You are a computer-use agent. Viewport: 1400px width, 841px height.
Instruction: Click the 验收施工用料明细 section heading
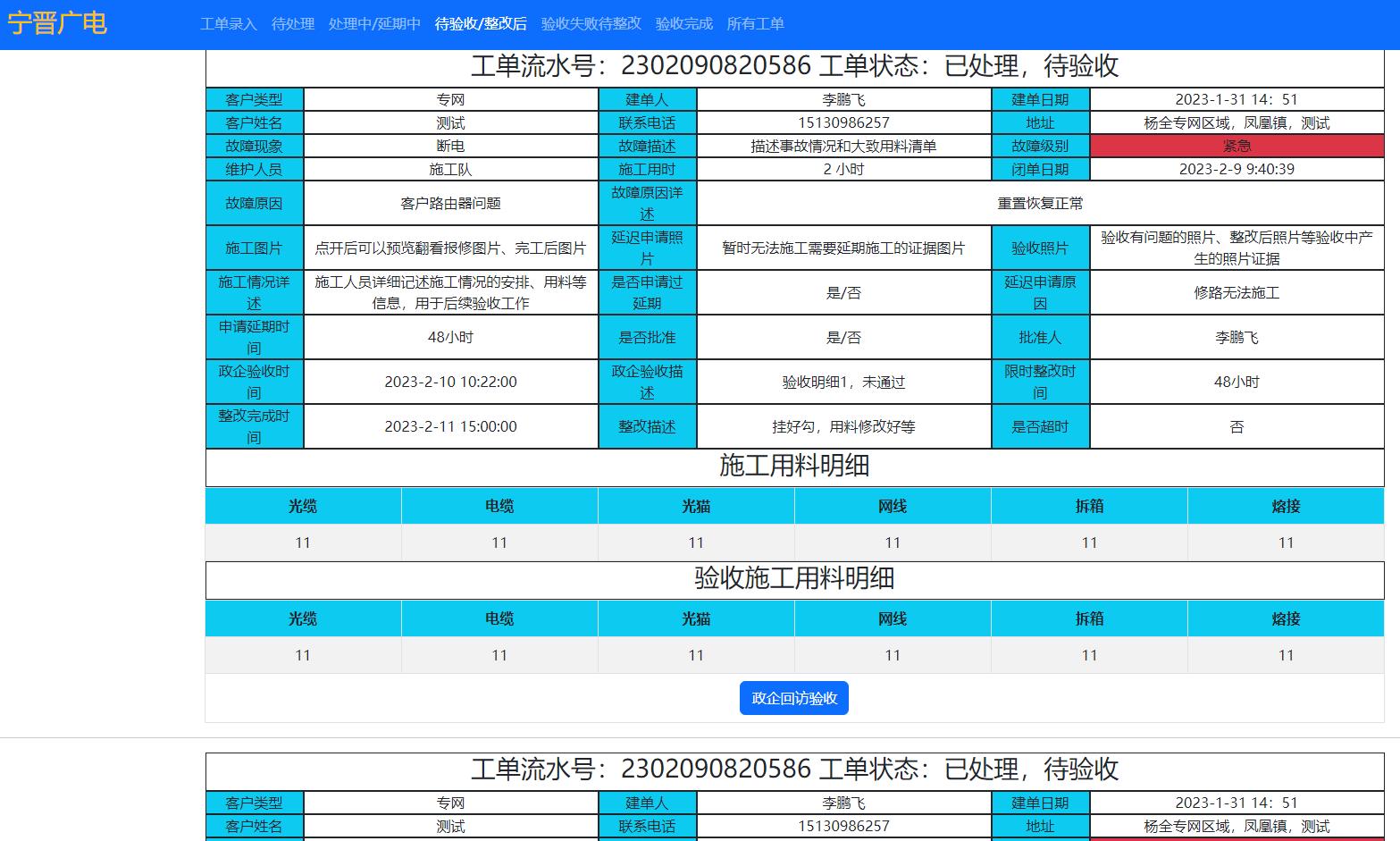794,578
